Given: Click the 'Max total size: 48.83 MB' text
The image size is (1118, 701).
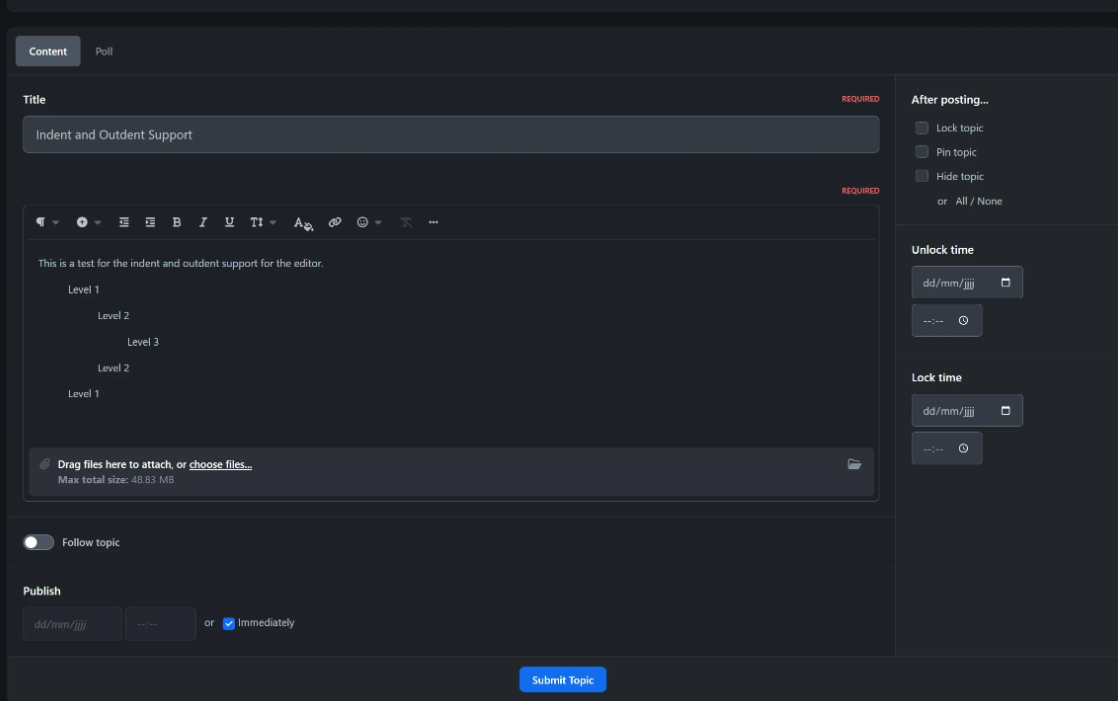Looking at the screenshot, I should [x=116, y=480].
